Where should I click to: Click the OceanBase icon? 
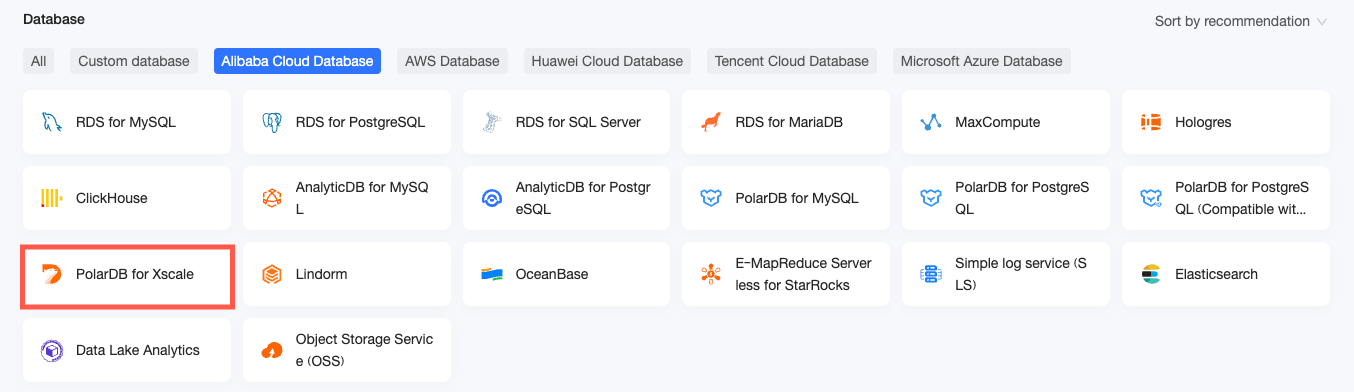pyautogui.click(x=491, y=274)
